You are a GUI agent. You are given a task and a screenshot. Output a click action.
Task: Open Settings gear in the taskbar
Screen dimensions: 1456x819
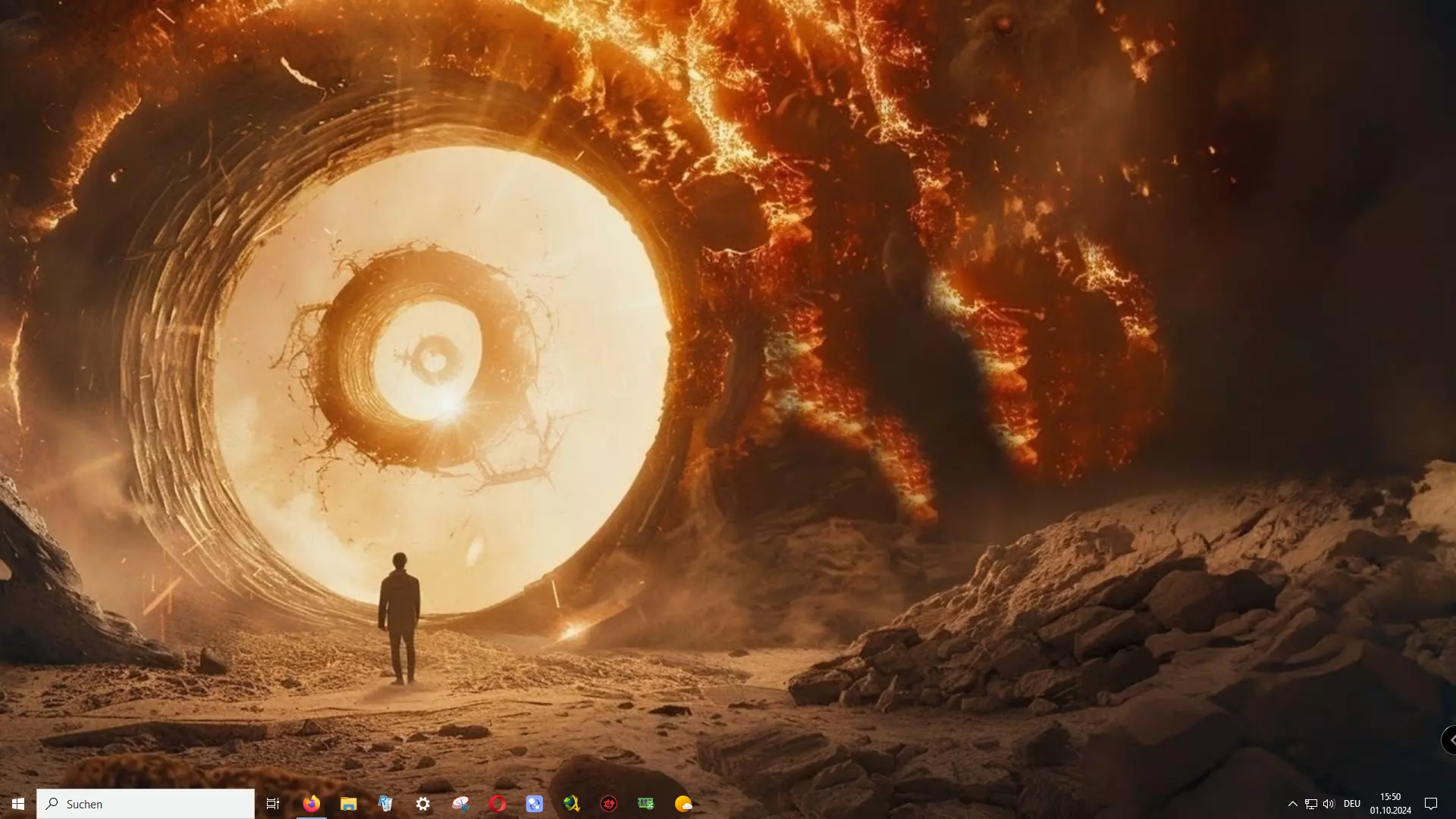pos(423,804)
